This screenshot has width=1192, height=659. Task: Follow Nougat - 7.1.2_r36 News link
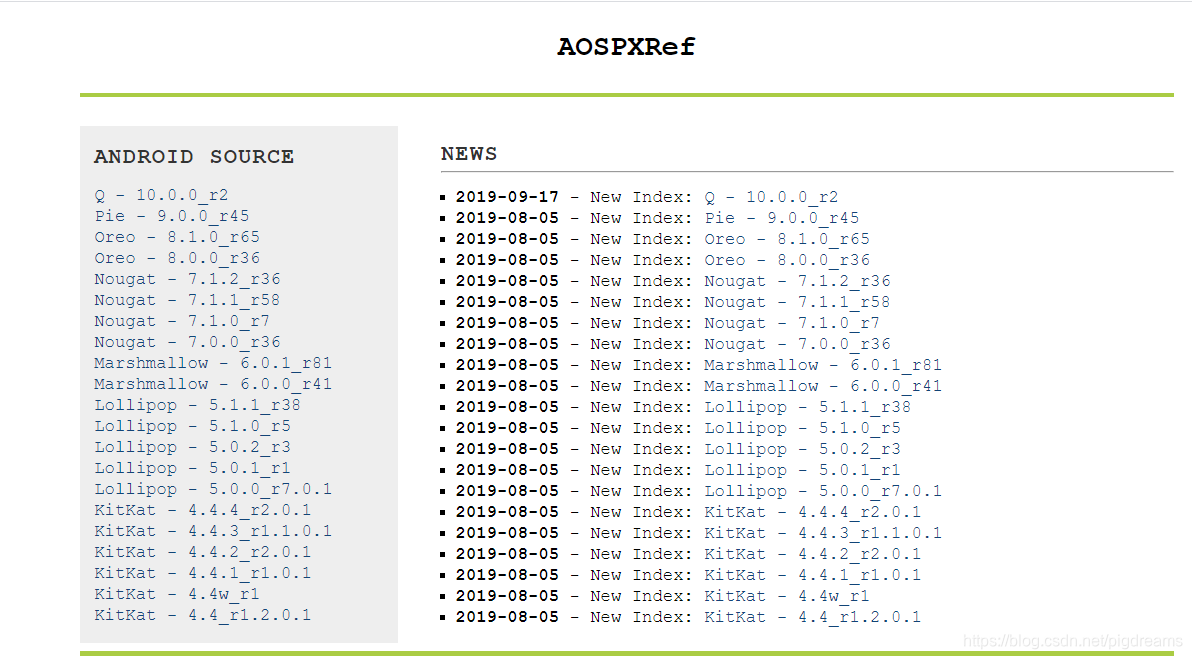[x=797, y=281]
